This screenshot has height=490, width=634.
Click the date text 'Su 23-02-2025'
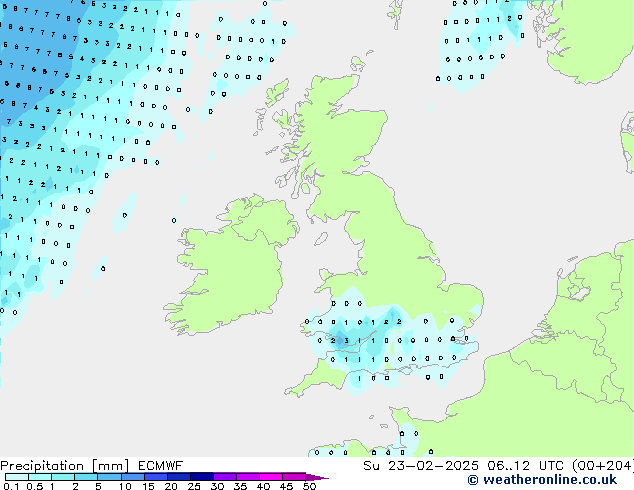pos(421,466)
